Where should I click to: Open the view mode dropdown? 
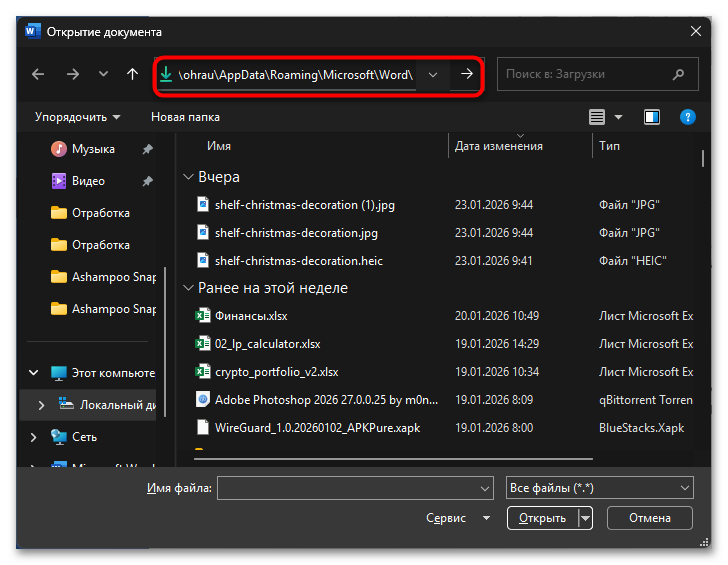(x=618, y=117)
